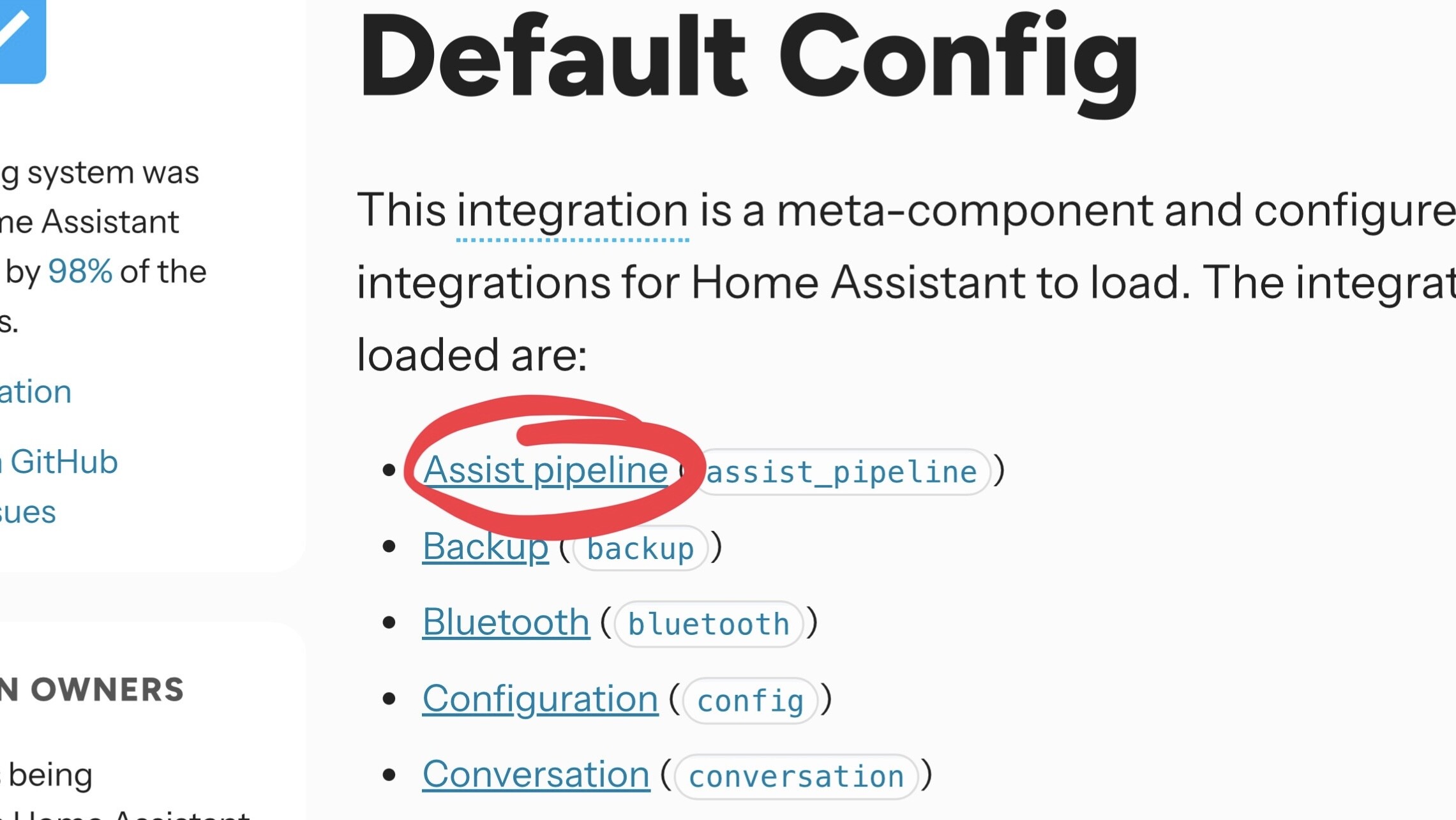Click the bluetooth code tag
This screenshot has height=820, width=1456.
click(709, 625)
